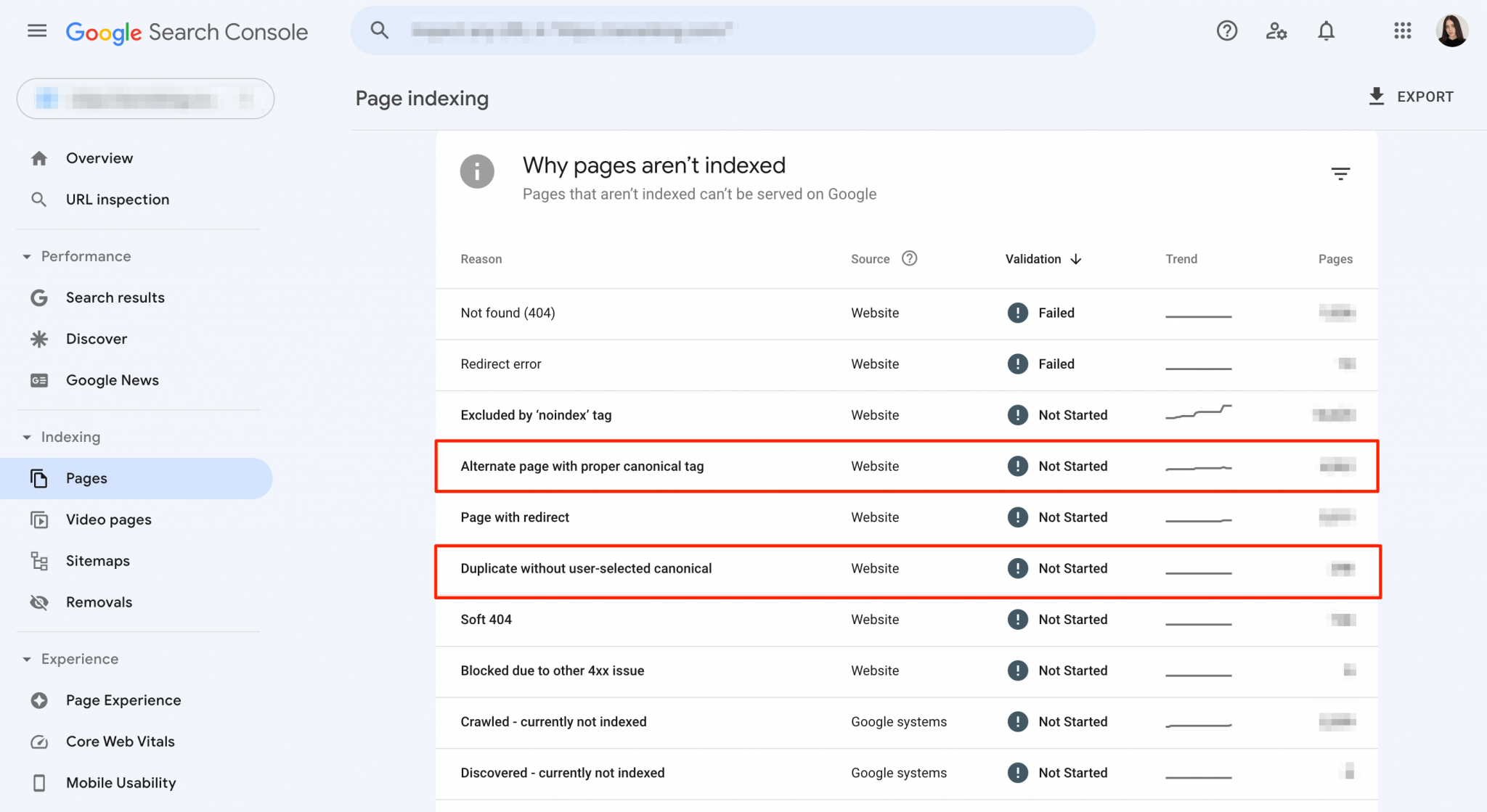The height and width of the screenshot is (812, 1487).
Task: Click the EXPORT button
Action: [x=1411, y=96]
